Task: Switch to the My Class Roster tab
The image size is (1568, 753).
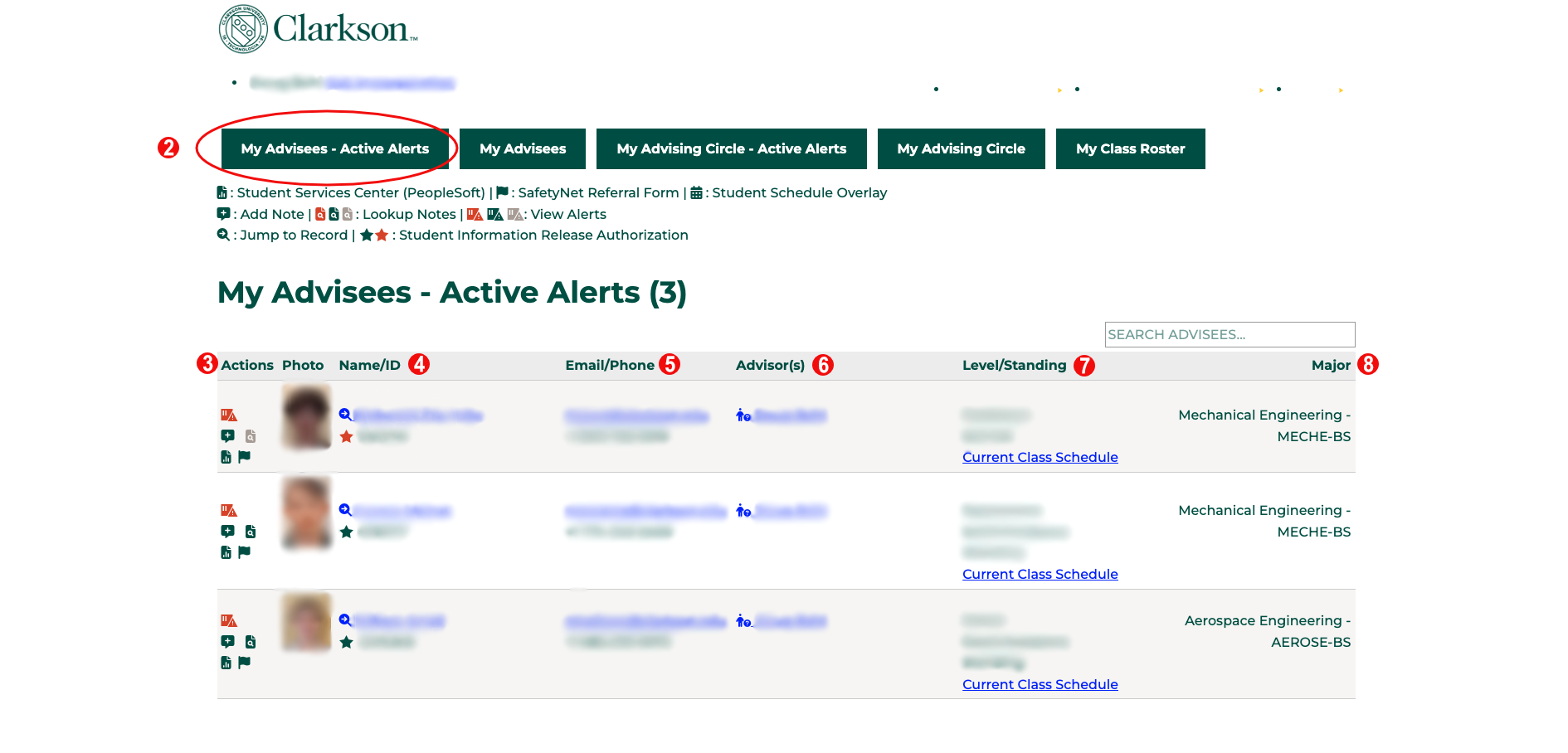Action: (x=1130, y=148)
